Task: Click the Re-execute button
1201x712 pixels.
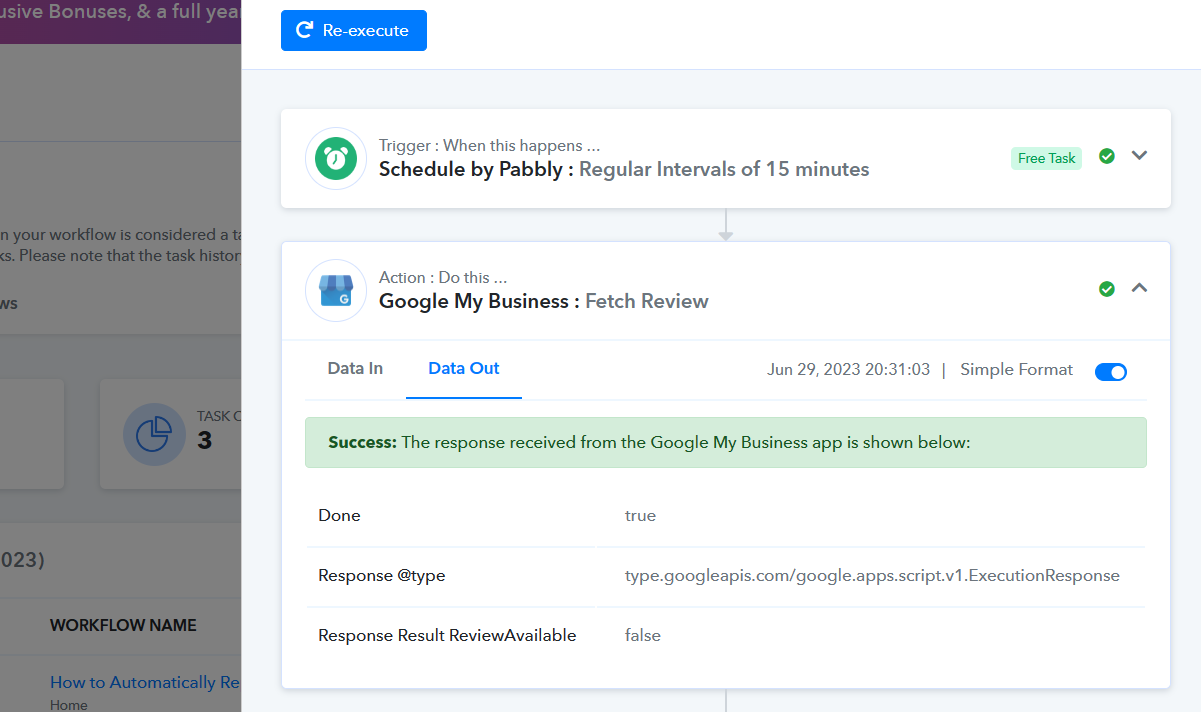Action: click(354, 30)
